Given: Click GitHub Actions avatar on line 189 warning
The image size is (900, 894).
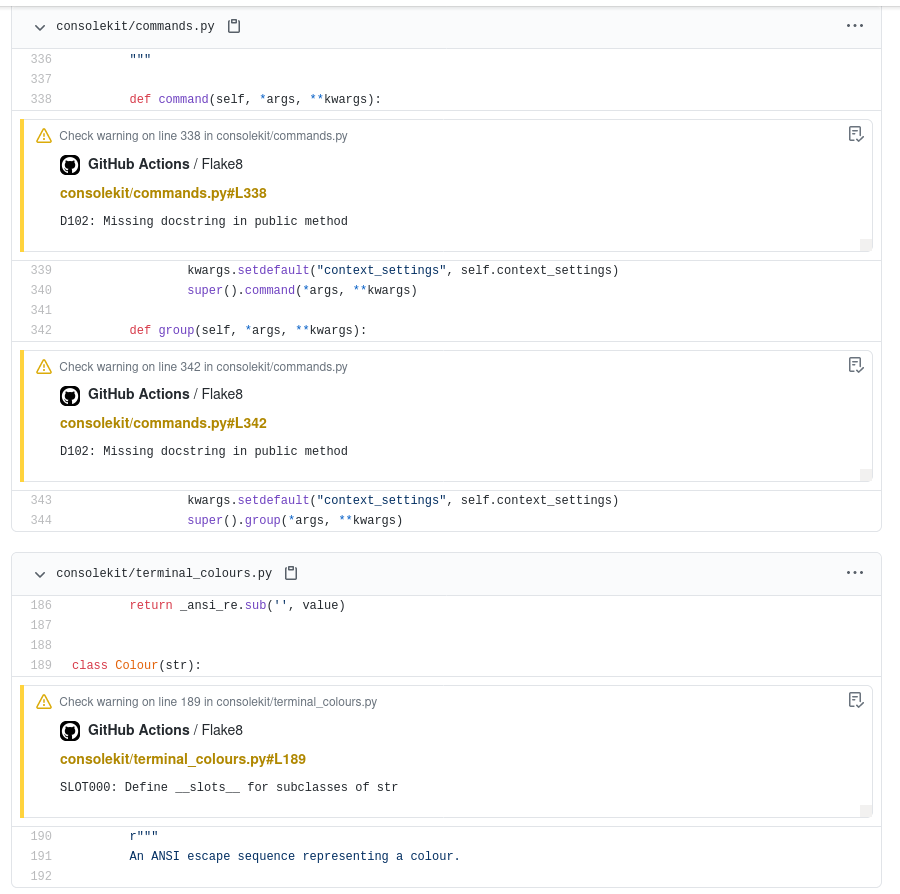Looking at the screenshot, I should tap(70, 731).
